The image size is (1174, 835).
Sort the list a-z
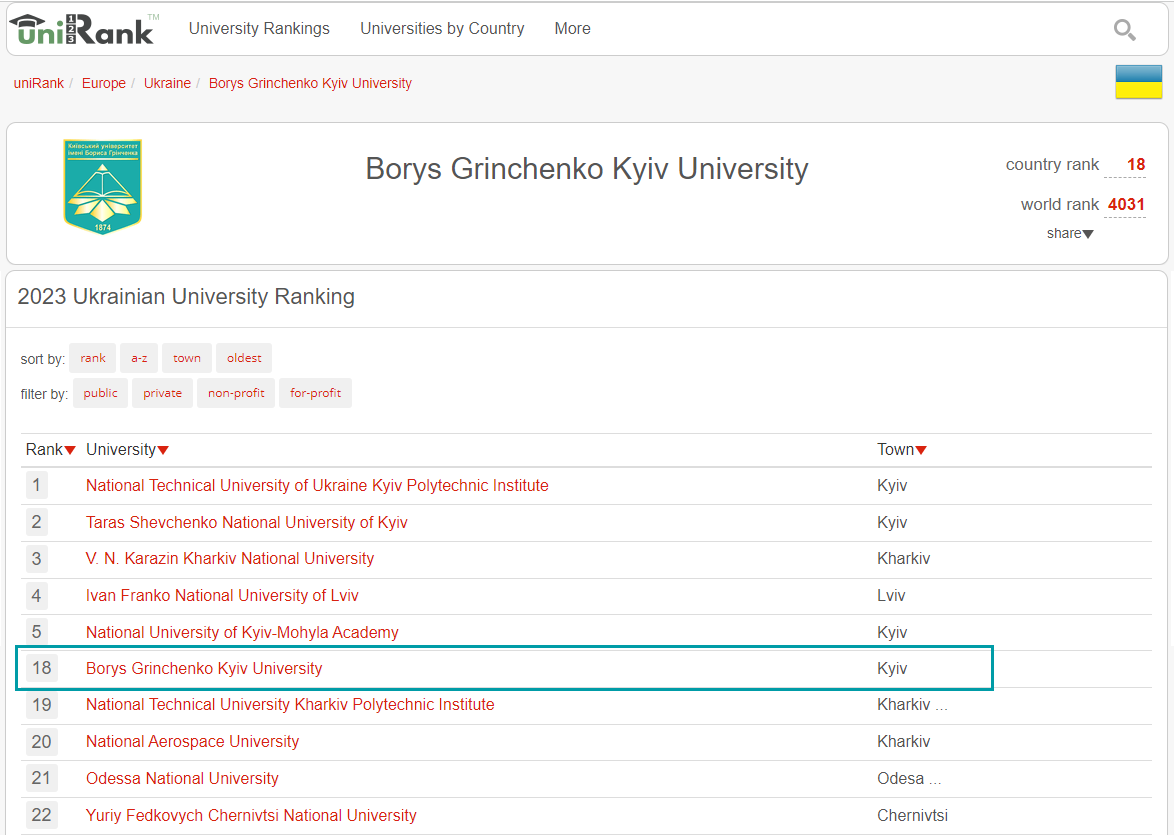(139, 358)
